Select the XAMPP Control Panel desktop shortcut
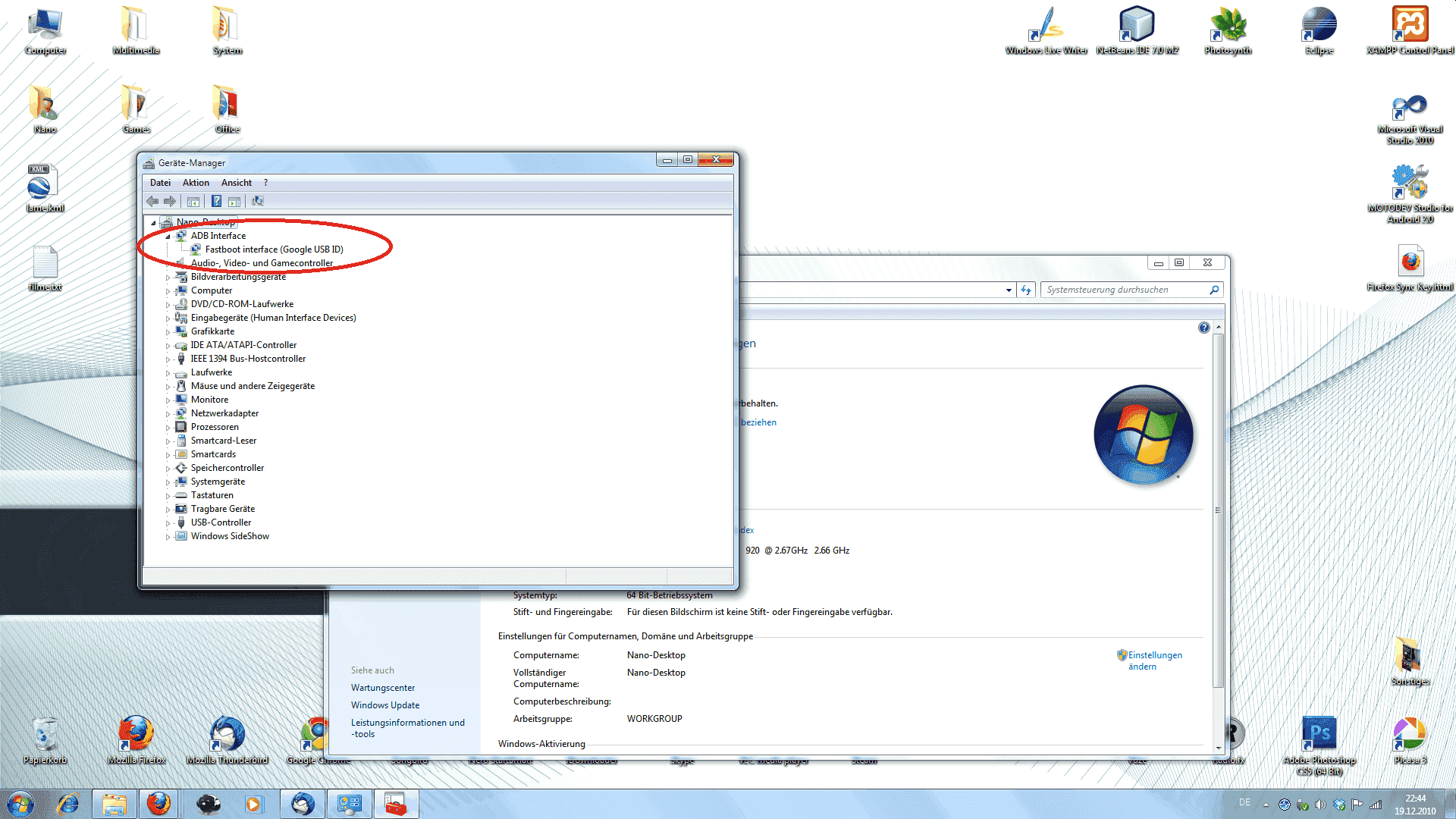 1410,30
